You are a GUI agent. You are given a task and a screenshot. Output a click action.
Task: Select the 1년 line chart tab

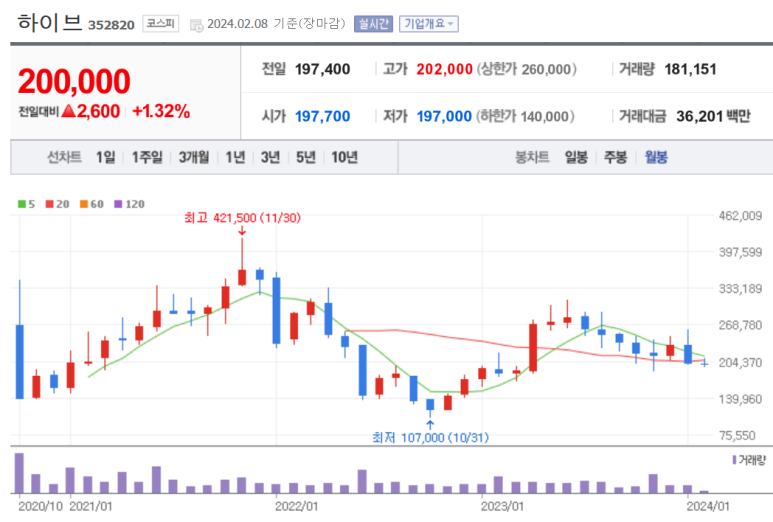click(235, 157)
